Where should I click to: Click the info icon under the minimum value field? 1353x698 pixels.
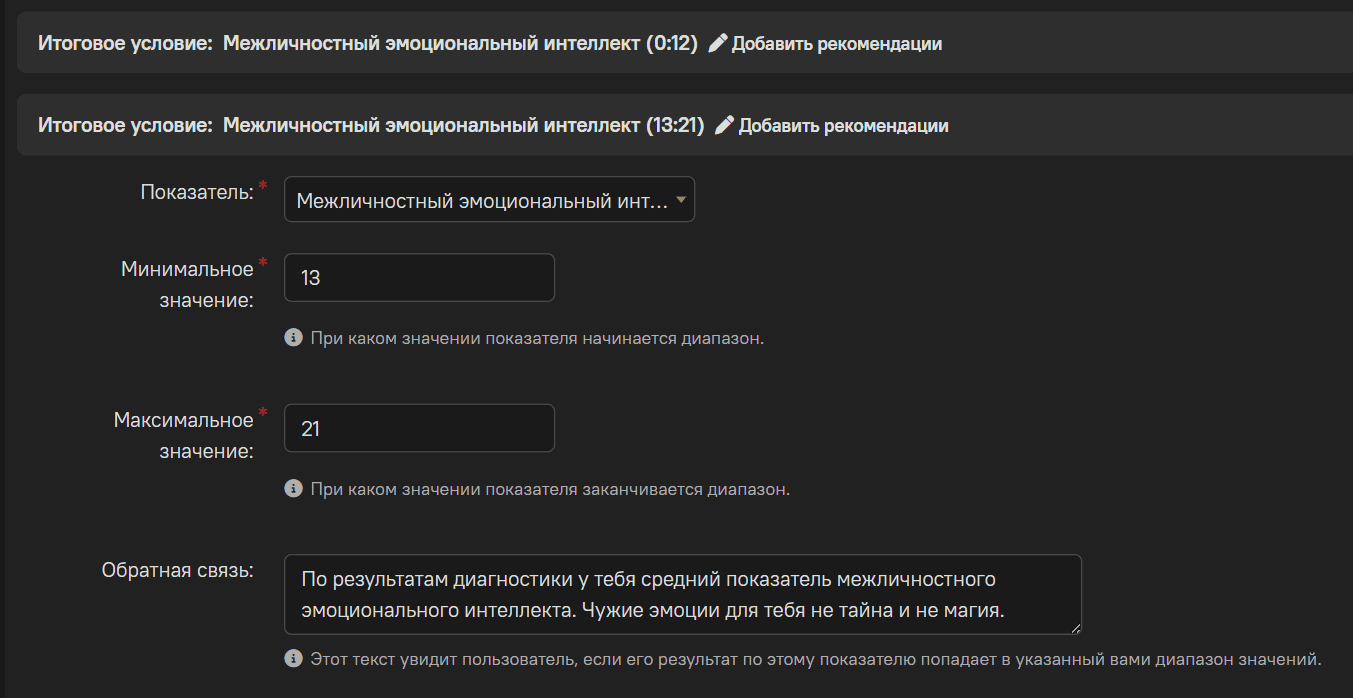pyautogui.click(x=293, y=338)
